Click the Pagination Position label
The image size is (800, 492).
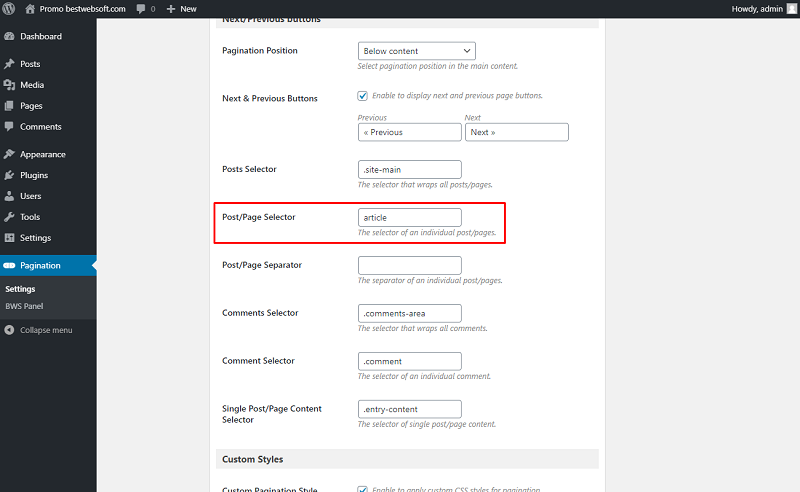(260, 51)
